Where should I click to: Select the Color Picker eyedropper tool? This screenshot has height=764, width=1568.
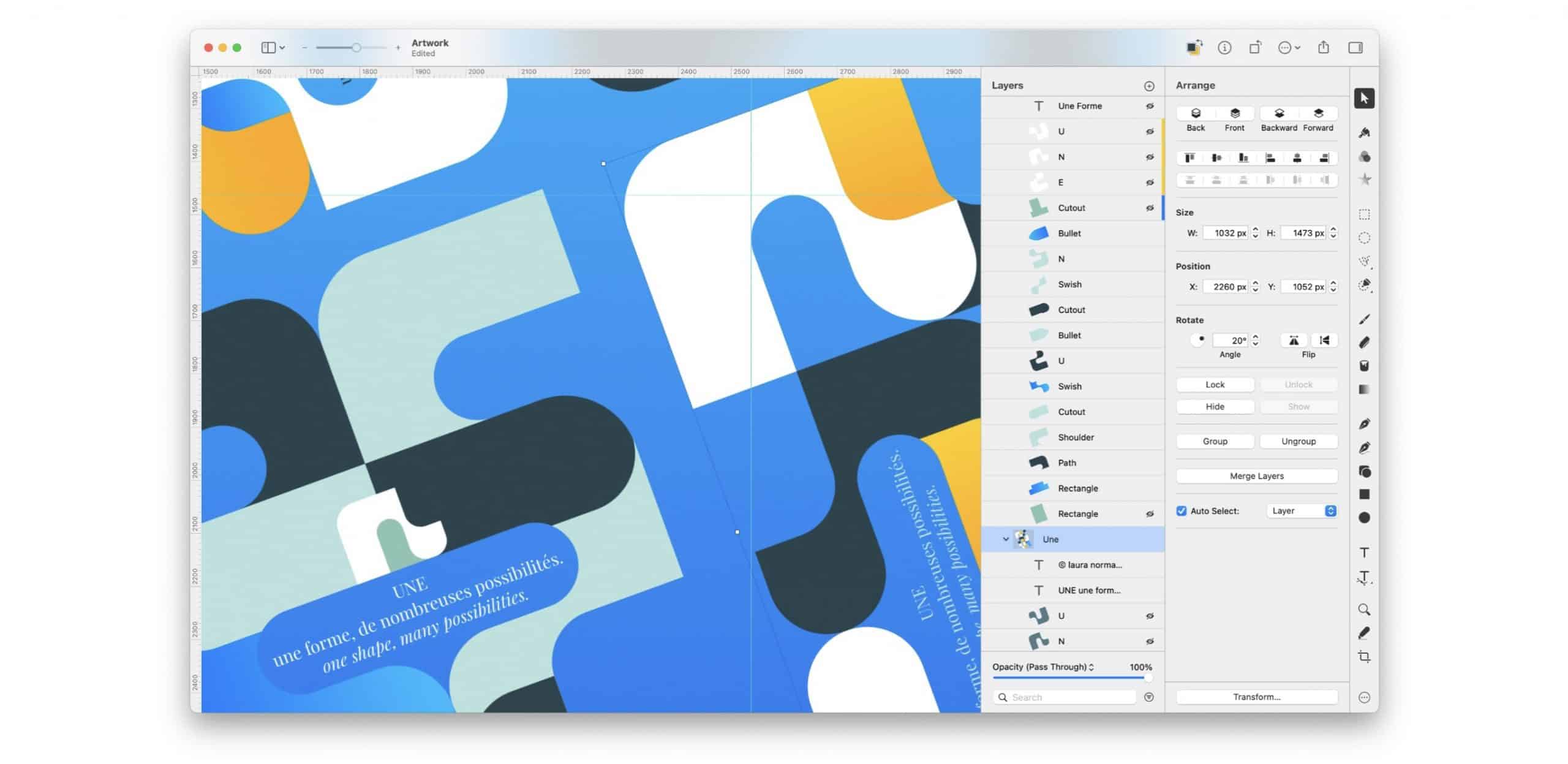(1364, 633)
